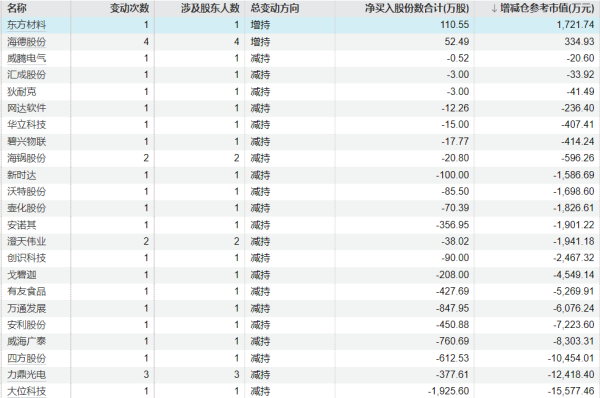Open the 安利股份 stock link

coord(26,325)
